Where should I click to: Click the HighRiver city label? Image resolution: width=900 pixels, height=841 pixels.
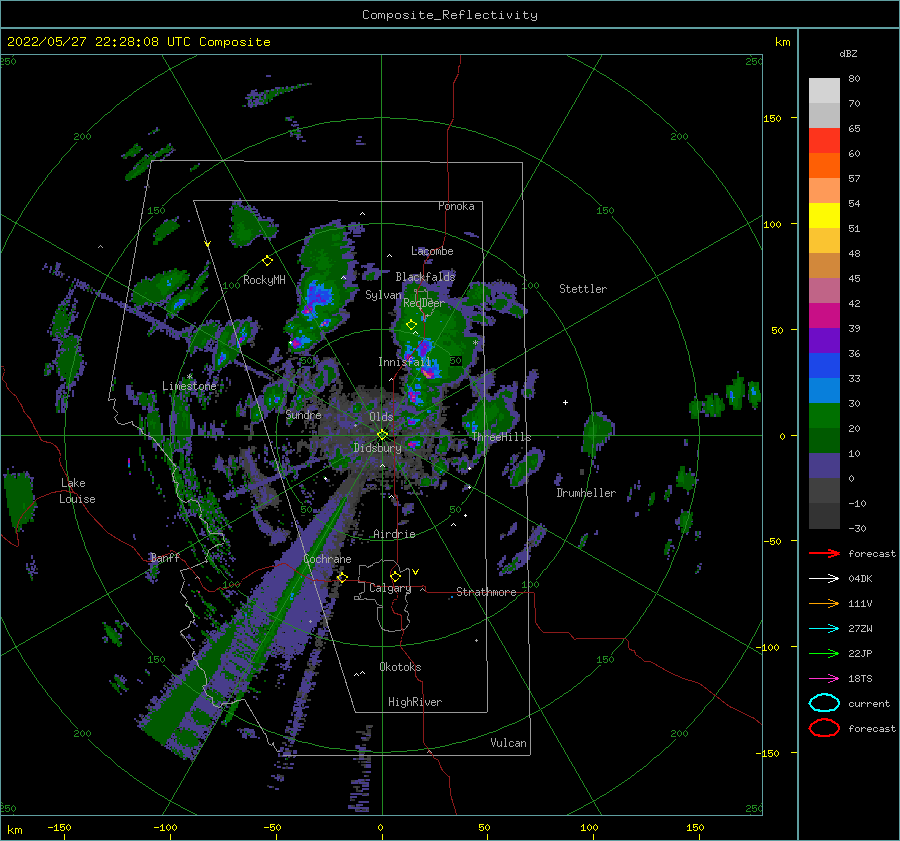(x=415, y=702)
